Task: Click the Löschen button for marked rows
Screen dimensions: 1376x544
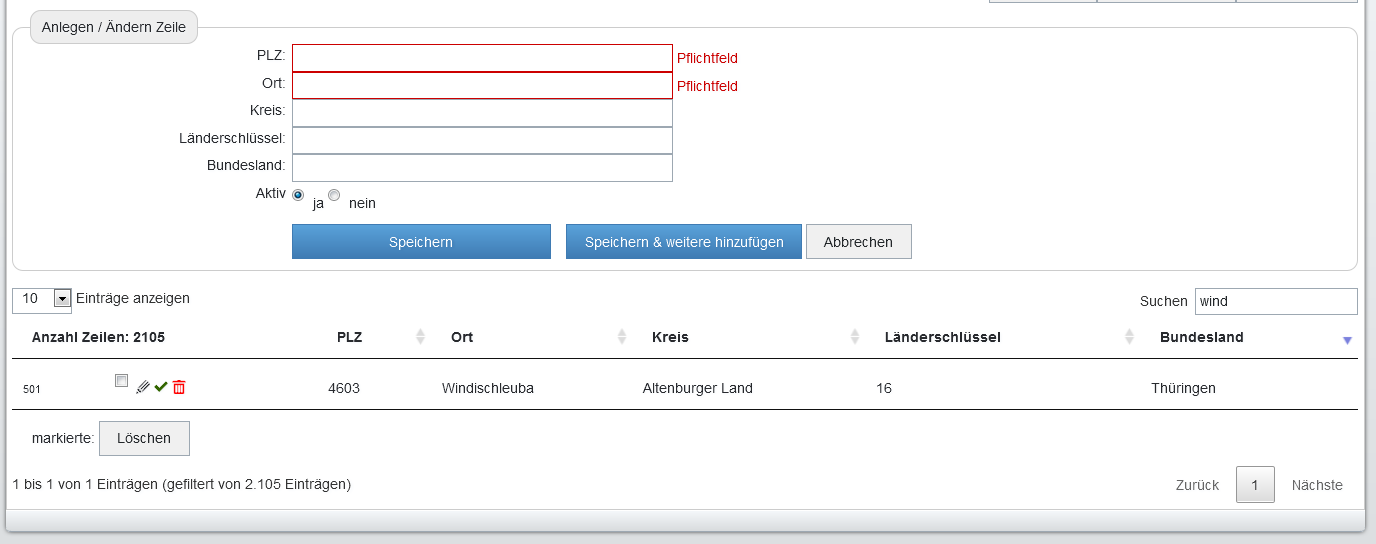Action: point(144,438)
